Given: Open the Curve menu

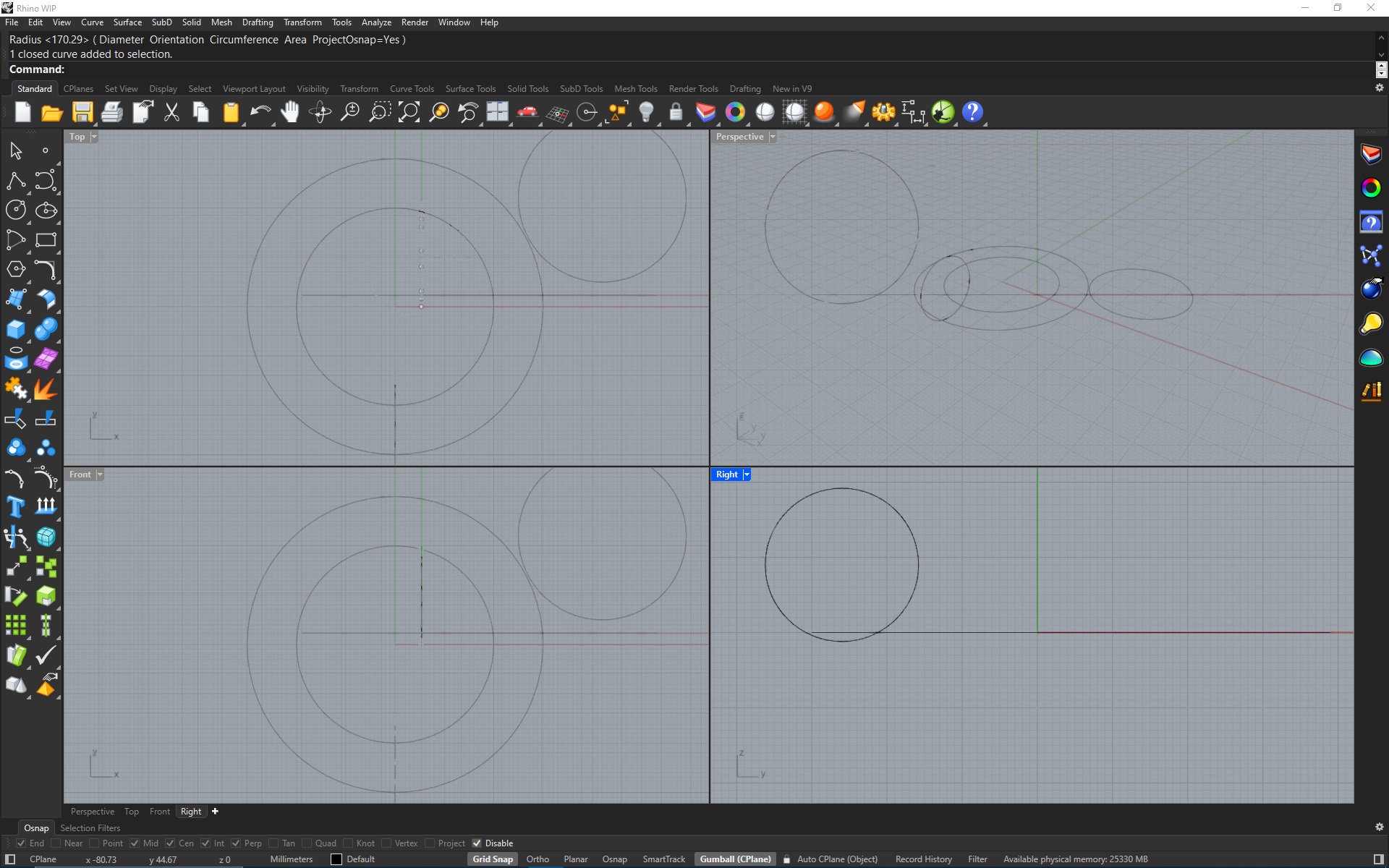Looking at the screenshot, I should [92, 22].
